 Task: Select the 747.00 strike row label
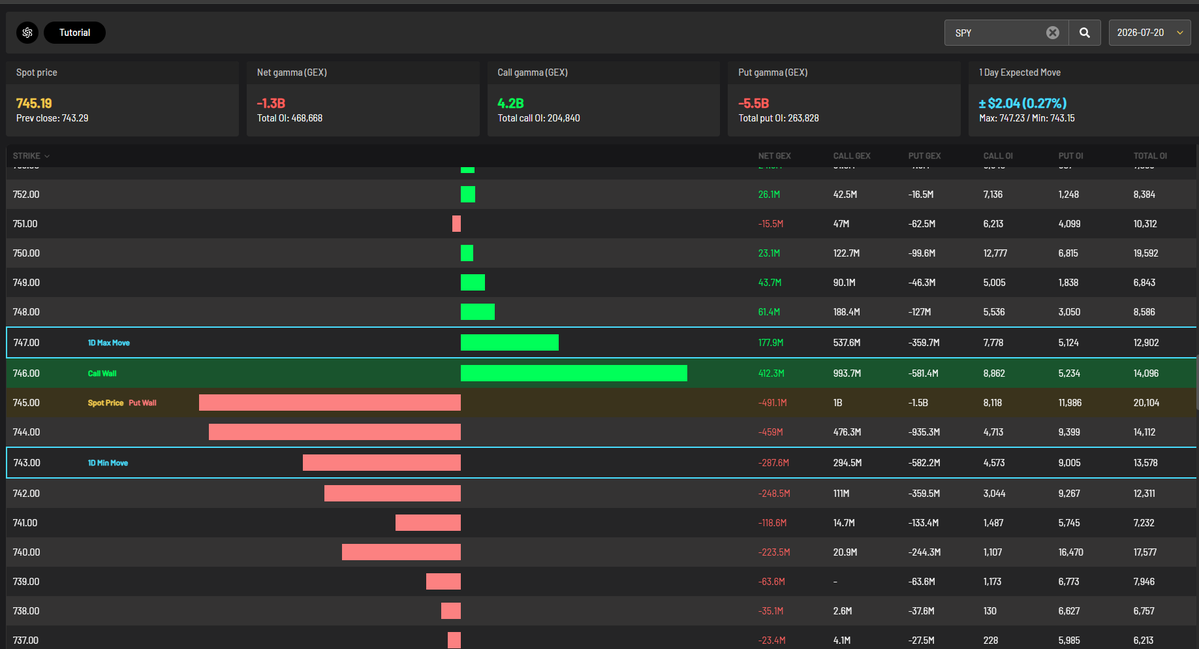[26, 342]
